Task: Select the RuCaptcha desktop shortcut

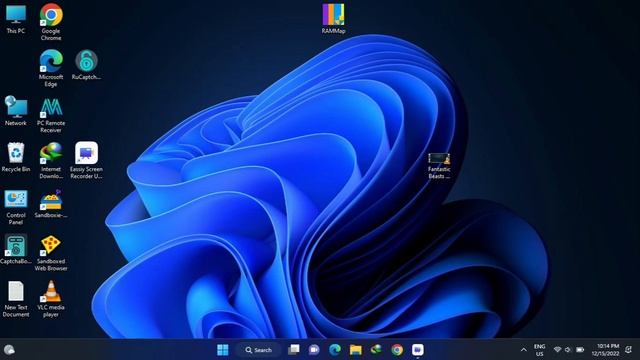Action: point(86,65)
